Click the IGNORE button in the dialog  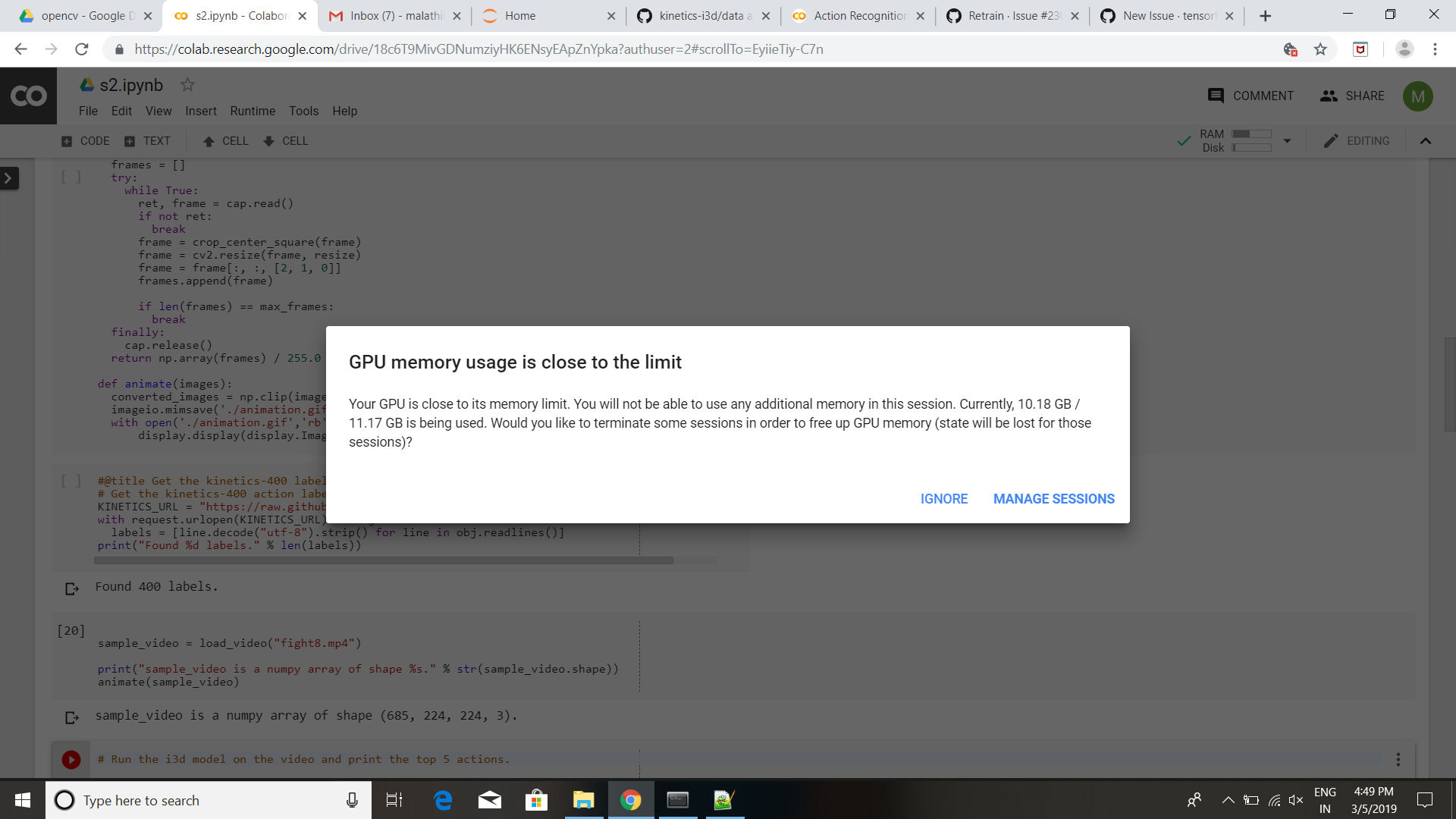pos(943,499)
